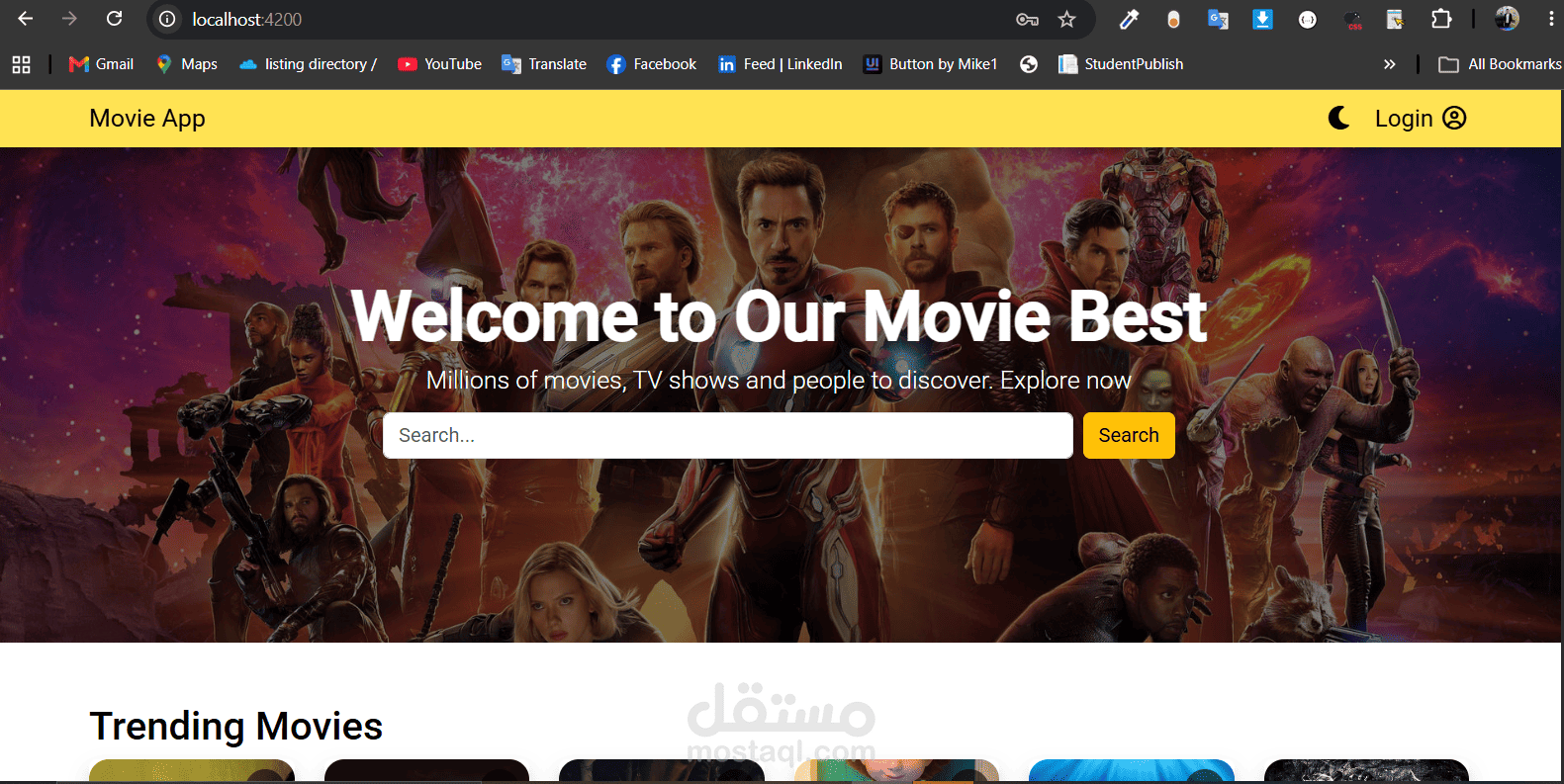Open the orange dot pill-shaped extension
This screenshot has height=784, width=1564.
point(1173,19)
